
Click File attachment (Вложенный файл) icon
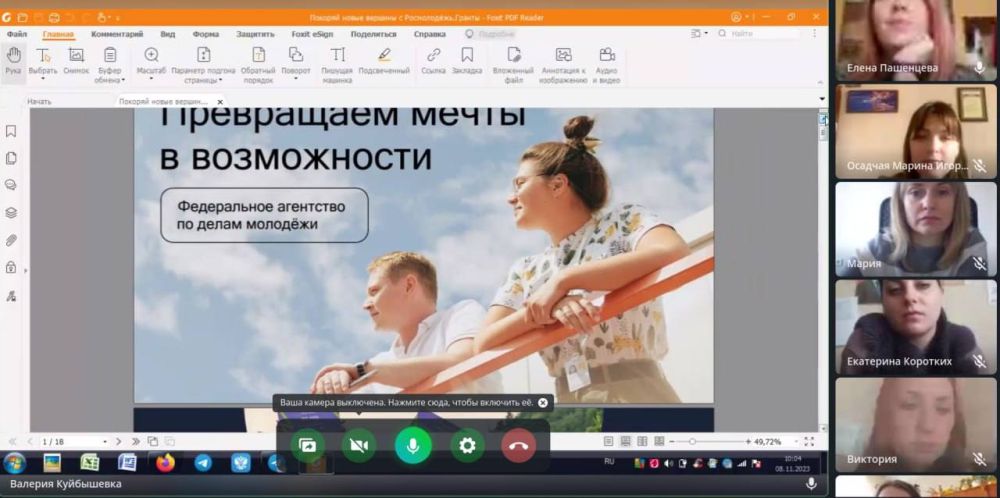coord(513,60)
